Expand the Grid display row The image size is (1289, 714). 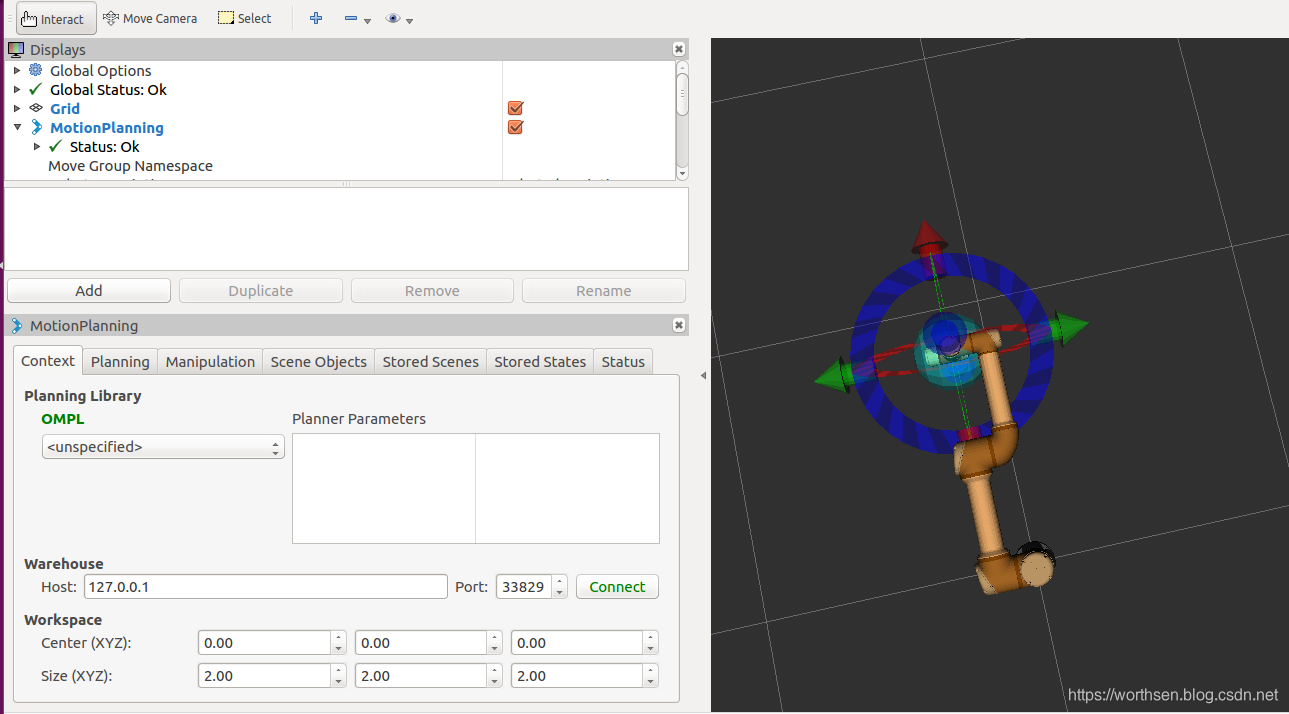coord(17,108)
